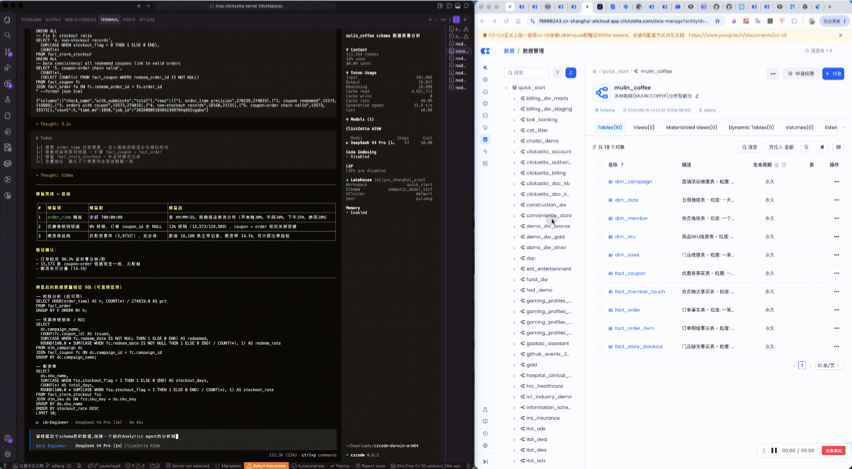852x469 pixels.
Task: Click the purple terminal icon in the panel header
Action: pyautogui.click(x=456, y=20)
